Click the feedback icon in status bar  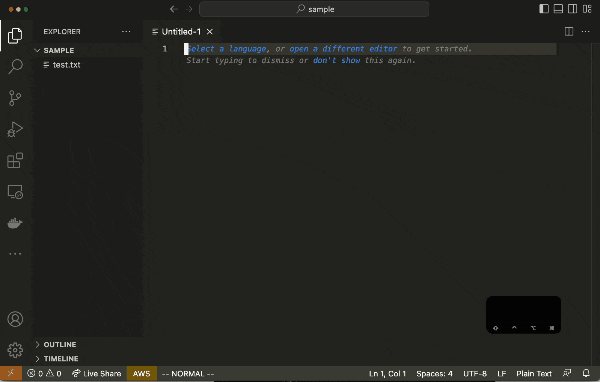tap(567, 373)
